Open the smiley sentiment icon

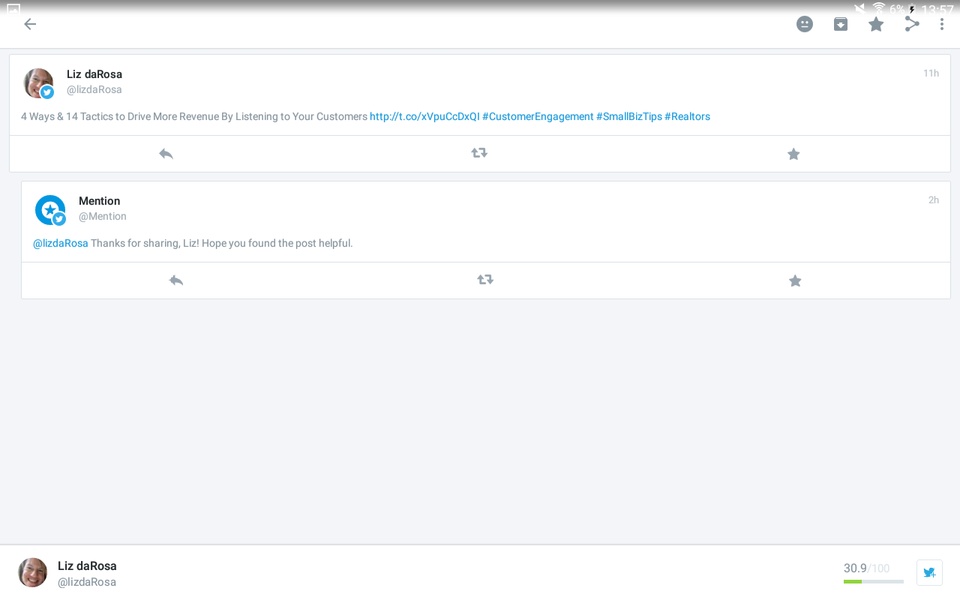(x=804, y=24)
